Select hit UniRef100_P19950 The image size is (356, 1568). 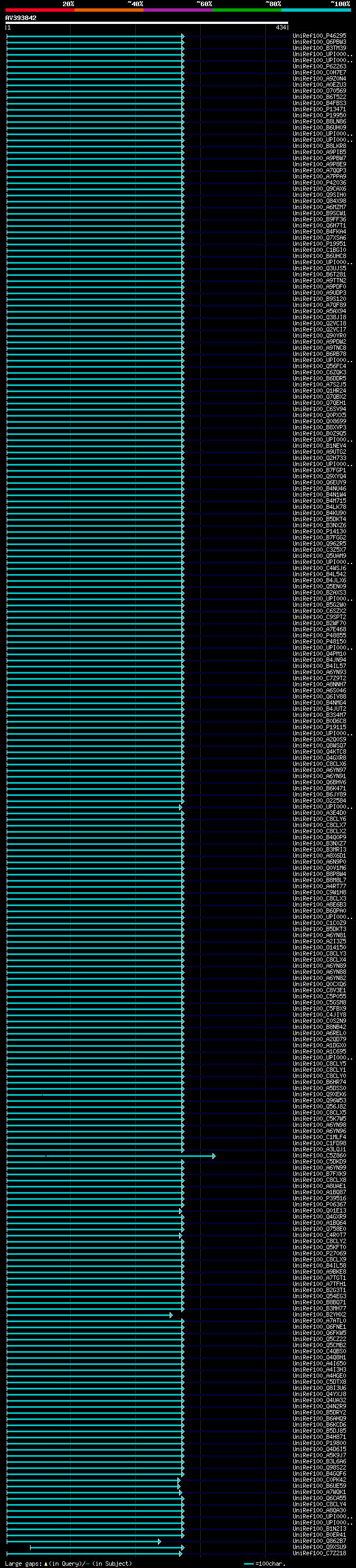coord(319,116)
